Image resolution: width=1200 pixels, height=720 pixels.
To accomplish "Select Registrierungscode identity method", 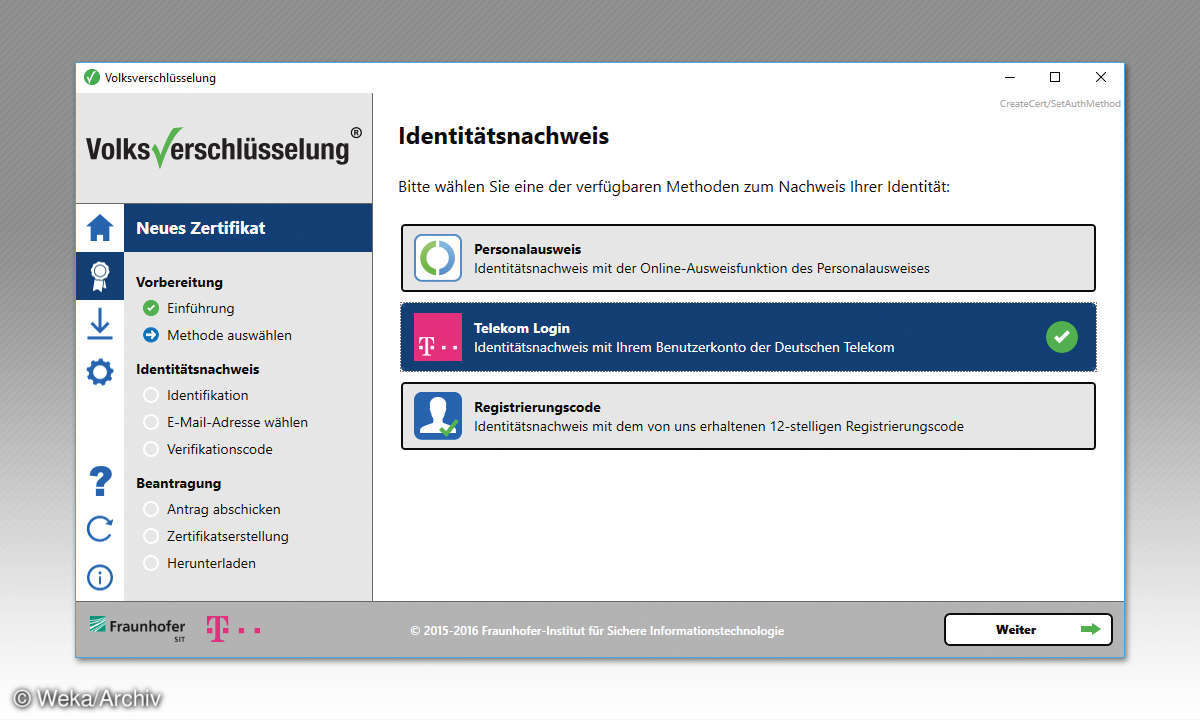I will (x=748, y=416).
